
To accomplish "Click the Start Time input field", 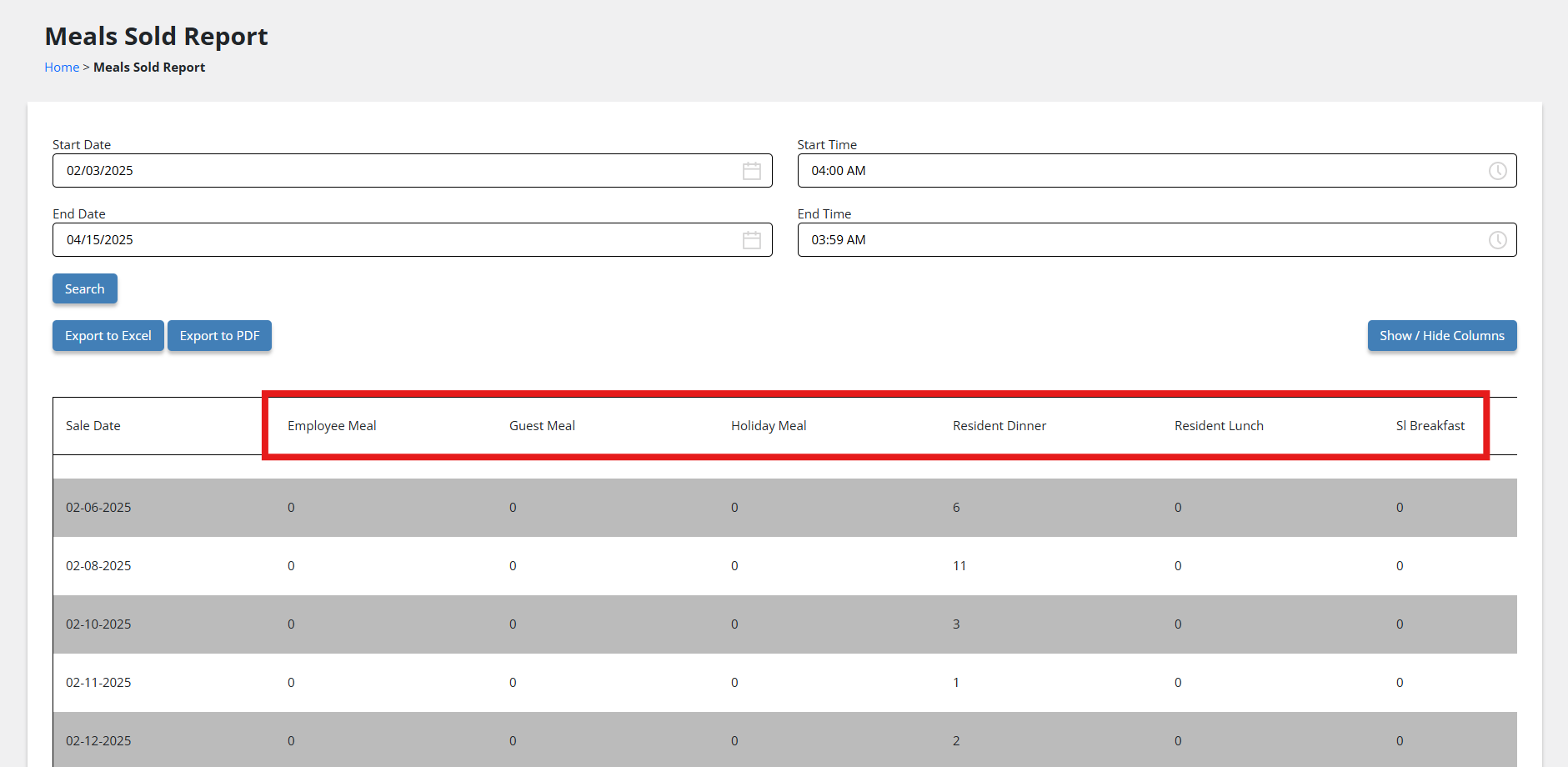I will 1157,171.
